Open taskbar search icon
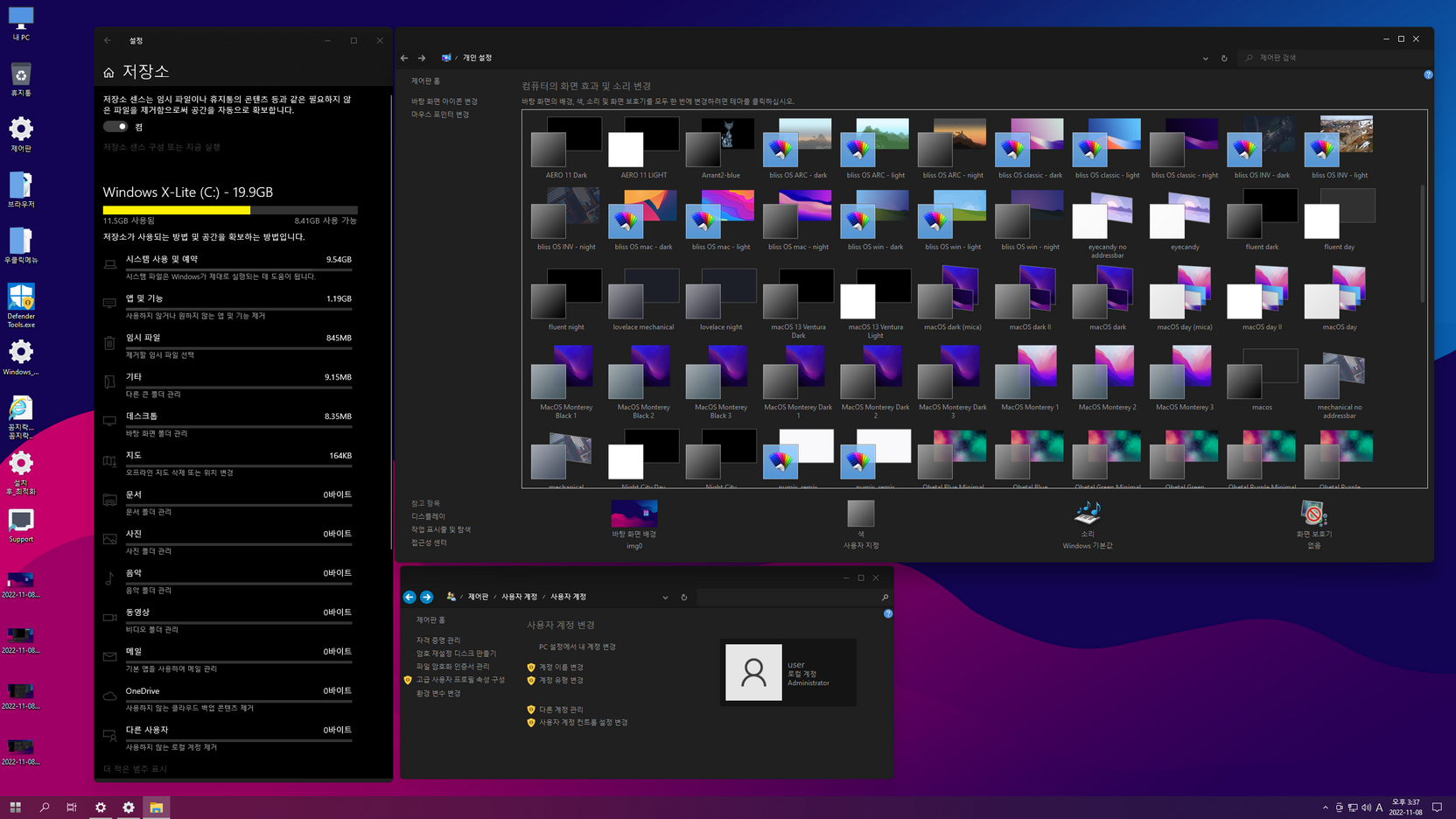The height and width of the screenshot is (819, 1456). tap(44, 808)
